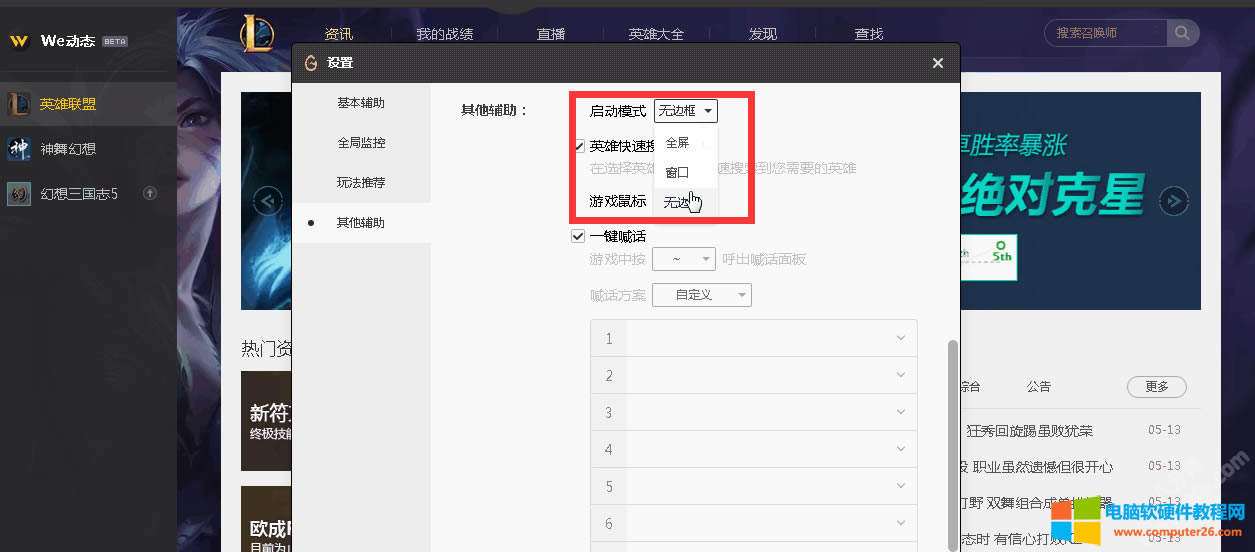The image size is (1255, 552).
Task: Switch to 全局监控 settings section
Action: (361, 143)
